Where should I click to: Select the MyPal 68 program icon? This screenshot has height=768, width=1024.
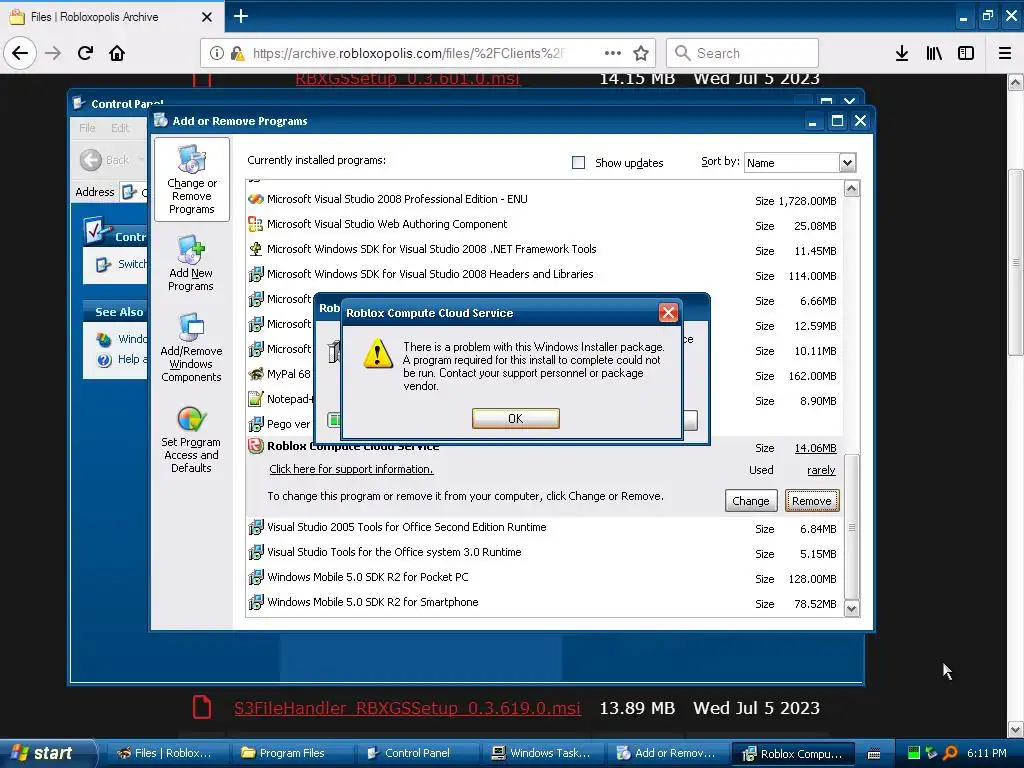pos(255,374)
